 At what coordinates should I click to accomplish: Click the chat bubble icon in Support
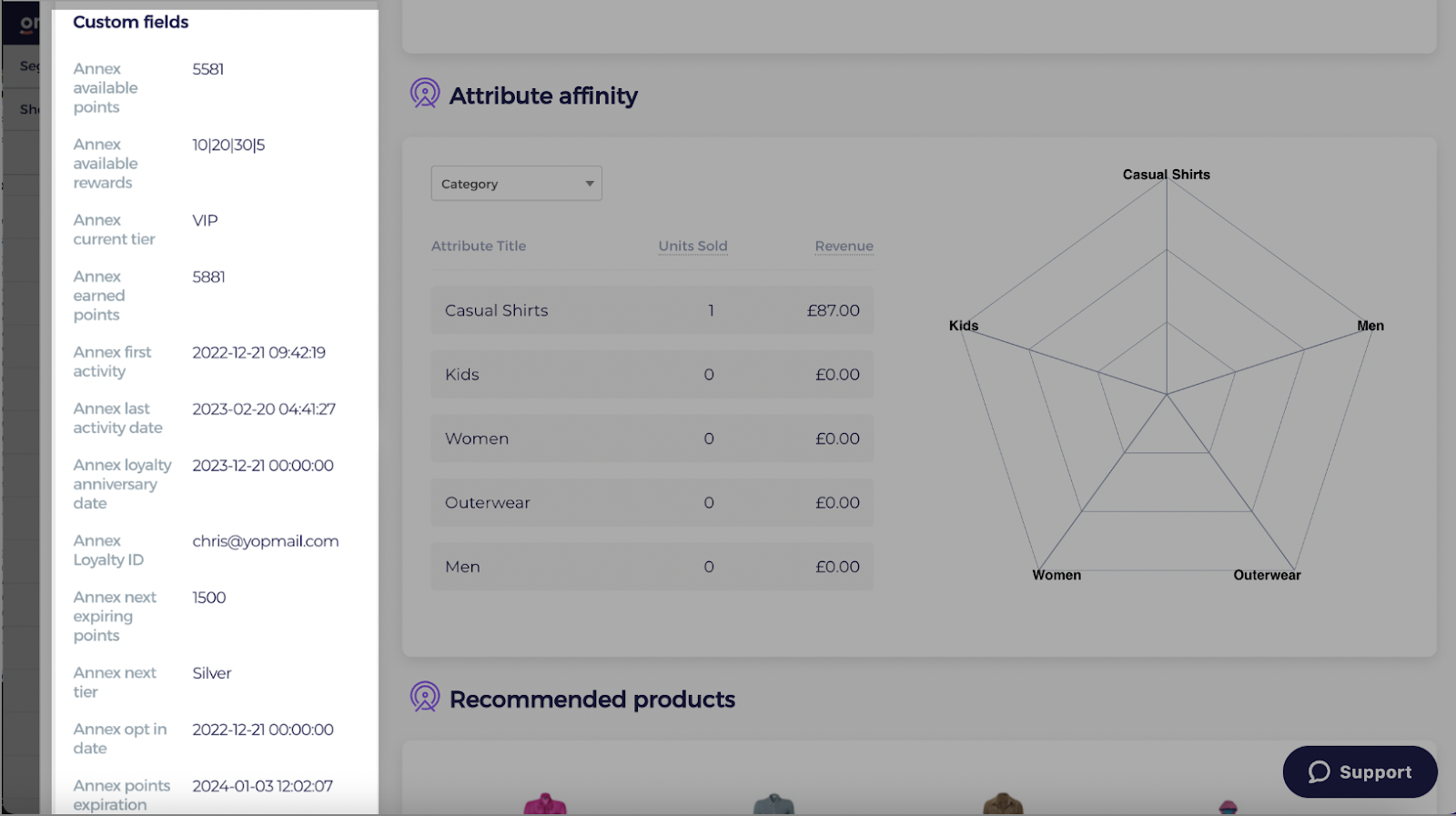[1319, 772]
